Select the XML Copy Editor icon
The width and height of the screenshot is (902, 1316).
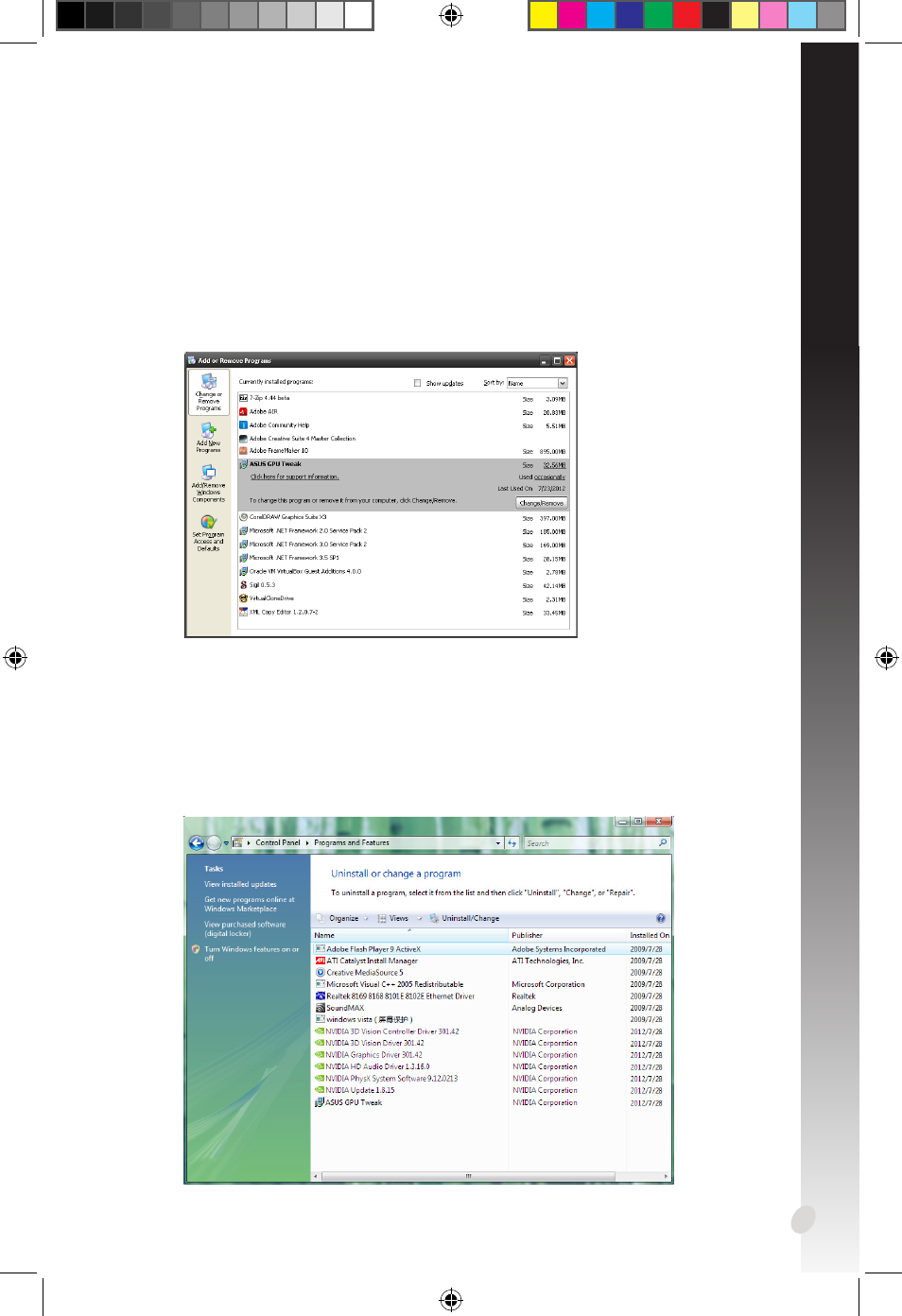243,612
